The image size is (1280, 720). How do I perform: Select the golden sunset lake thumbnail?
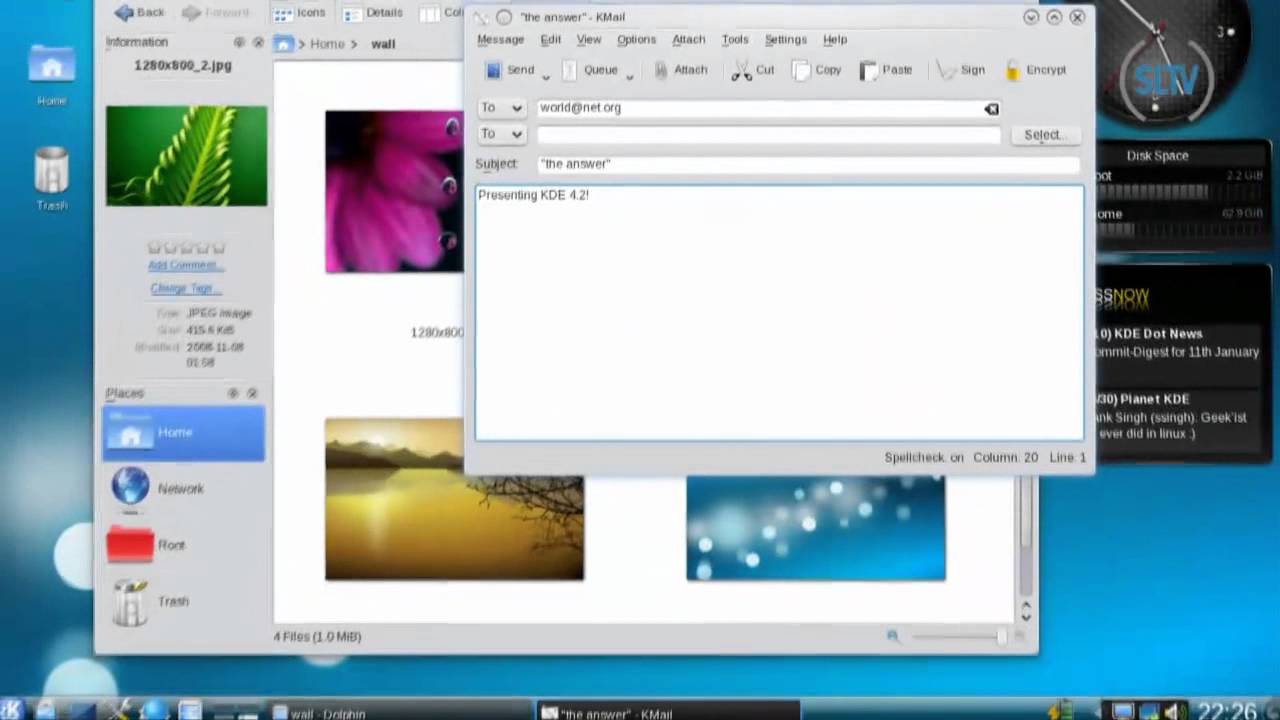click(x=454, y=499)
